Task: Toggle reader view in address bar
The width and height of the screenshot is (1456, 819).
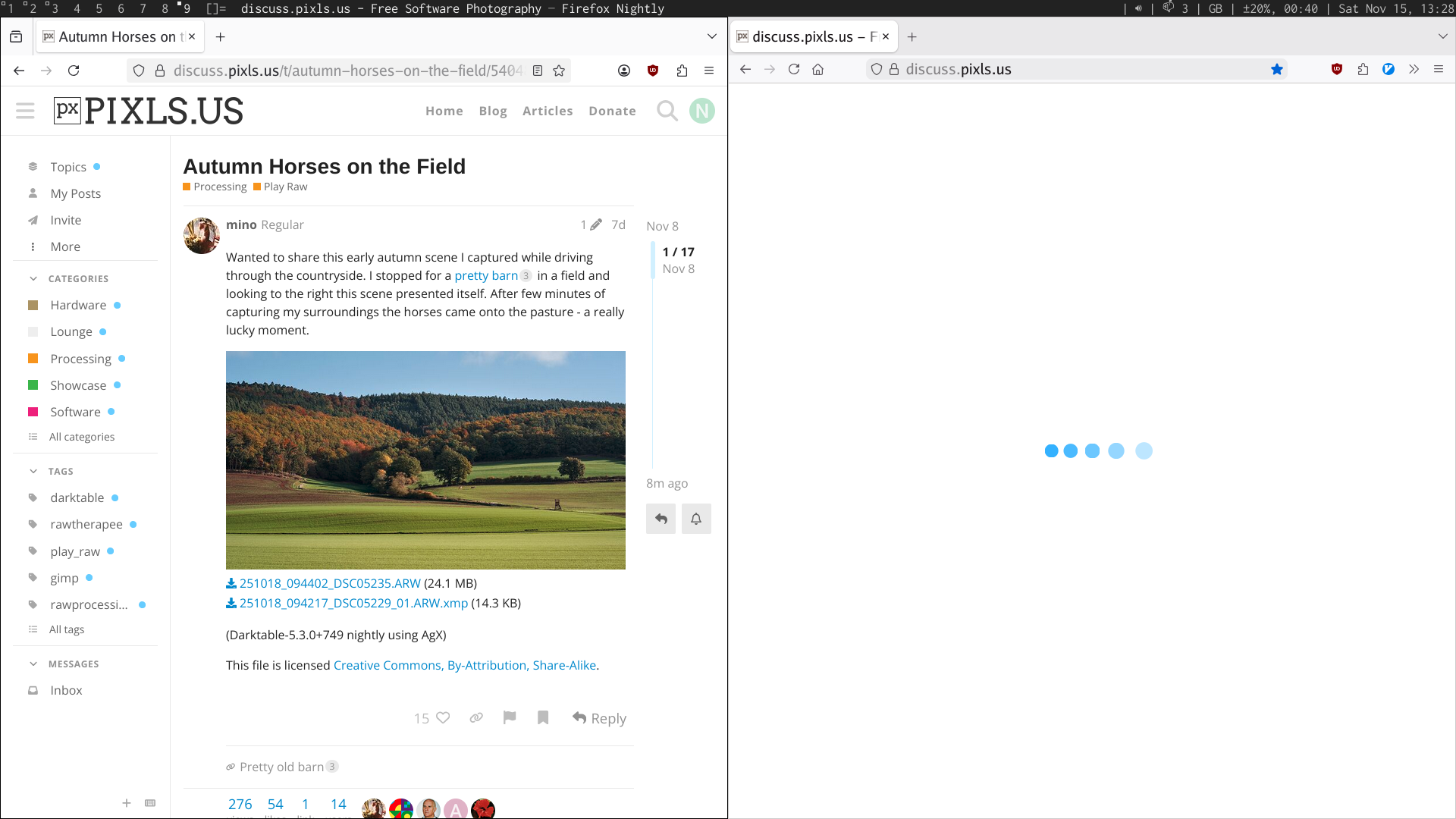Action: pyautogui.click(x=538, y=71)
